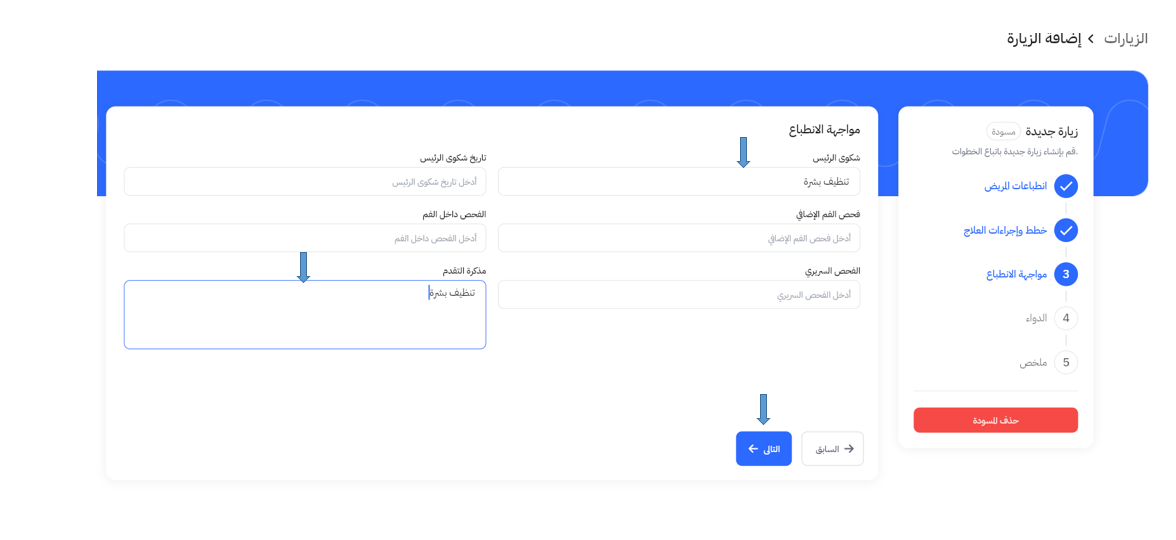Go to the مواجهة الانطباع step label
The height and width of the screenshot is (540, 1176).
pyautogui.click(x=1016, y=274)
